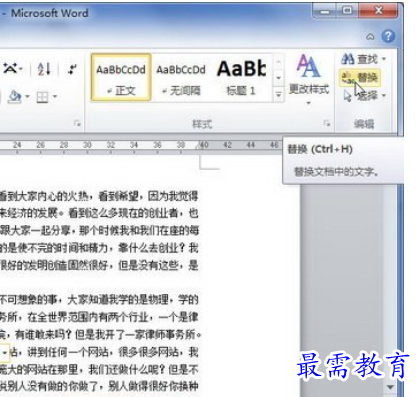Apply the Normal (正文) style

click(x=121, y=77)
